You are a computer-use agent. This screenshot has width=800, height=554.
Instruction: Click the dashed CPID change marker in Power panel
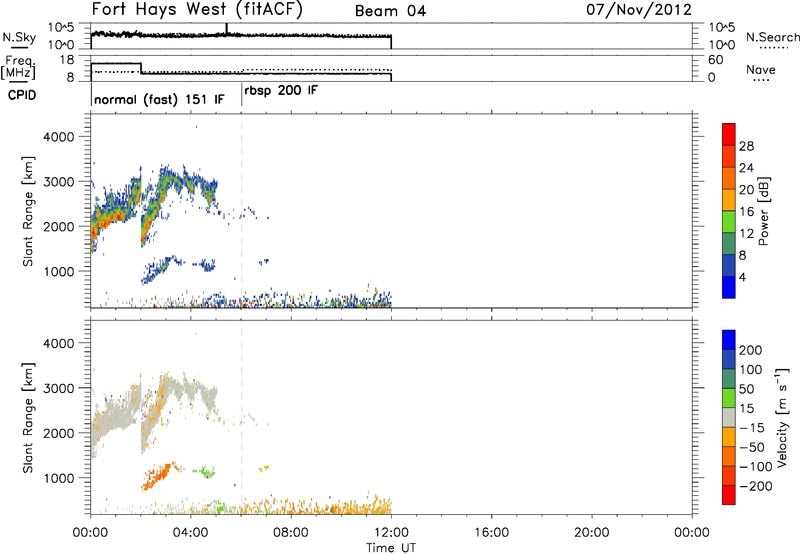click(x=241, y=211)
